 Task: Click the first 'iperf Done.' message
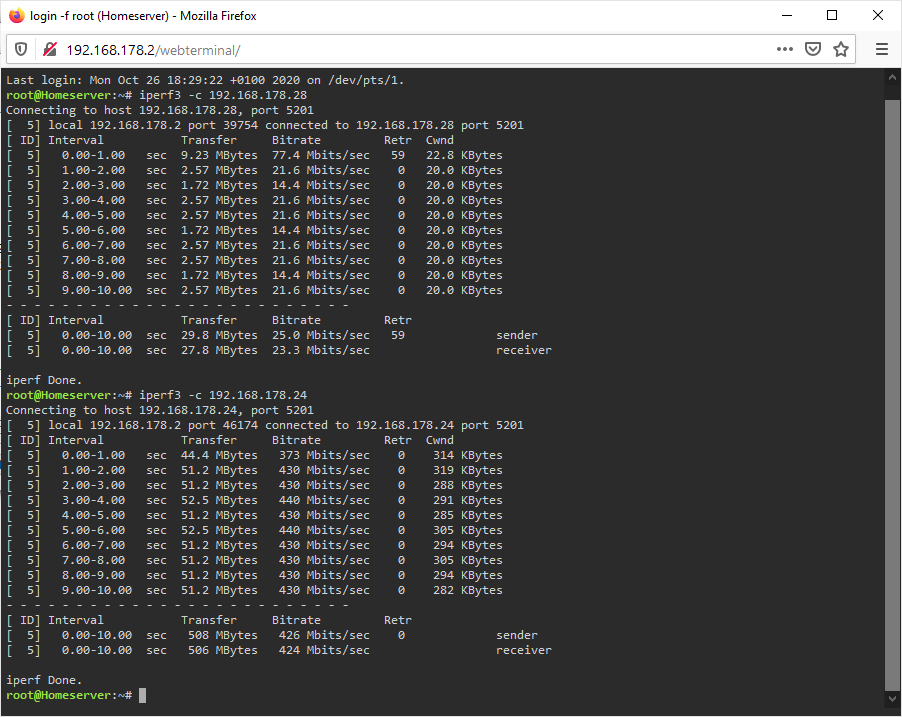tap(44, 380)
